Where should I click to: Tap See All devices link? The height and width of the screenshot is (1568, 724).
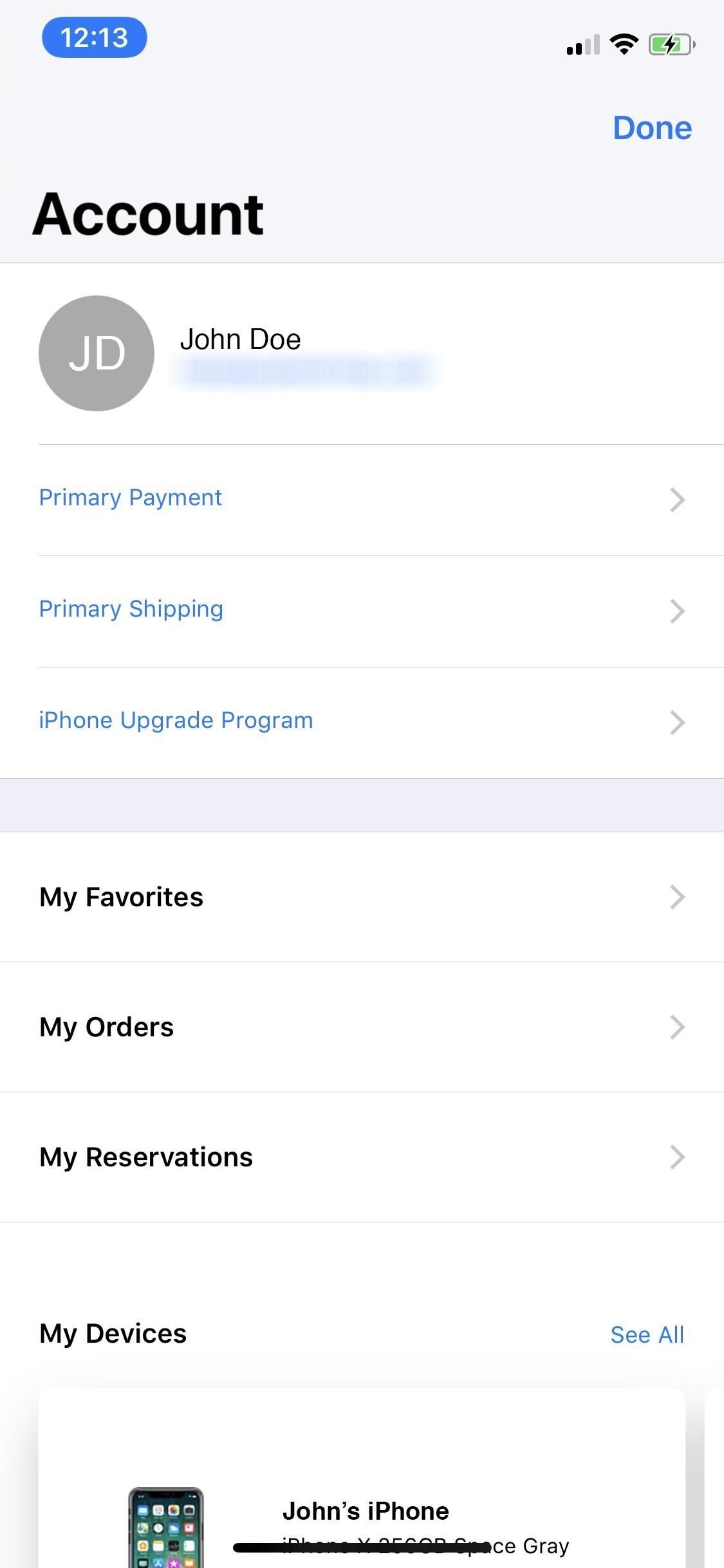(x=647, y=1335)
